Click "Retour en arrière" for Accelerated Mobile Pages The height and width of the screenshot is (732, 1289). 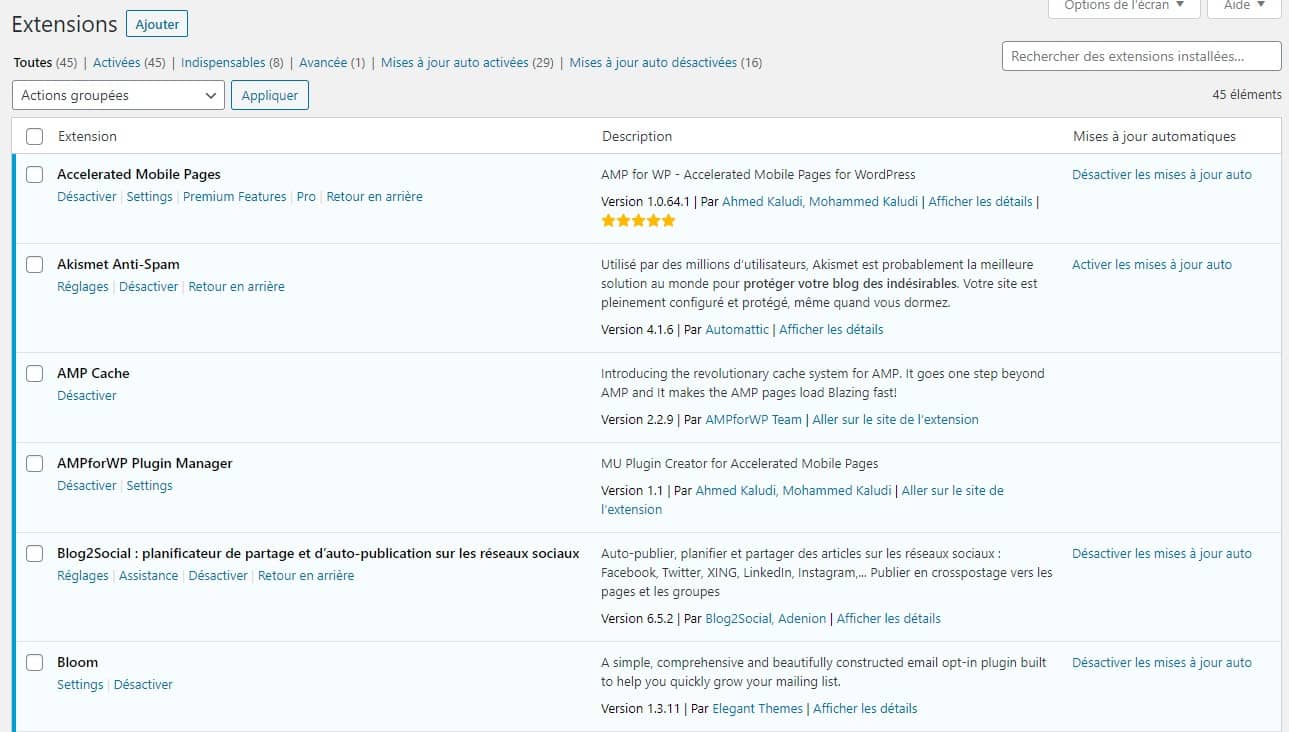click(374, 196)
